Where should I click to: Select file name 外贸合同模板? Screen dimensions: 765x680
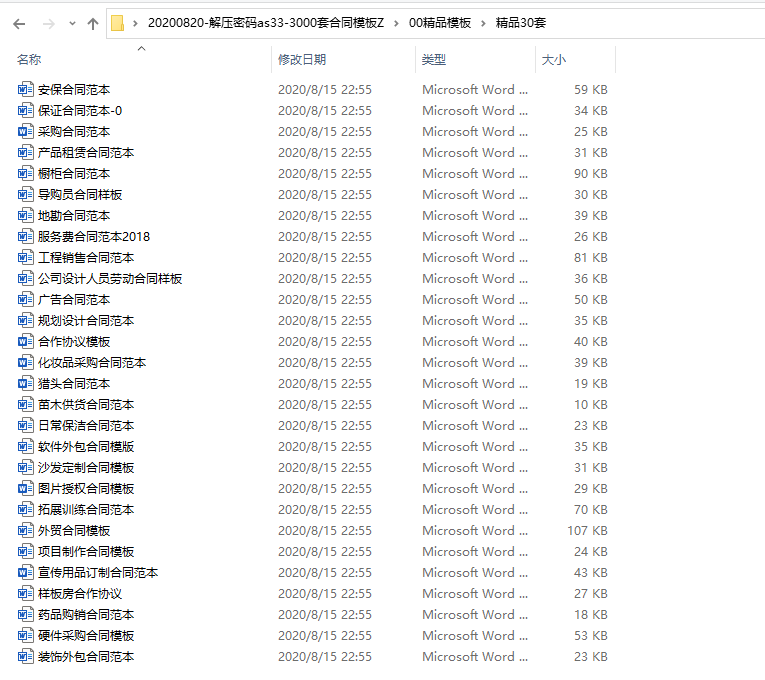pyautogui.click(x=74, y=530)
